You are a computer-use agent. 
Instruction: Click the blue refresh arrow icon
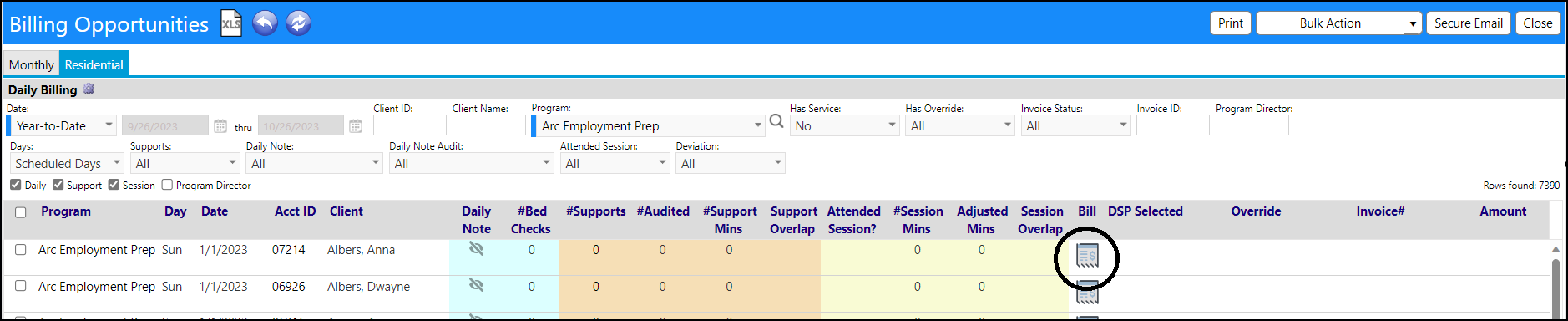click(298, 23)
